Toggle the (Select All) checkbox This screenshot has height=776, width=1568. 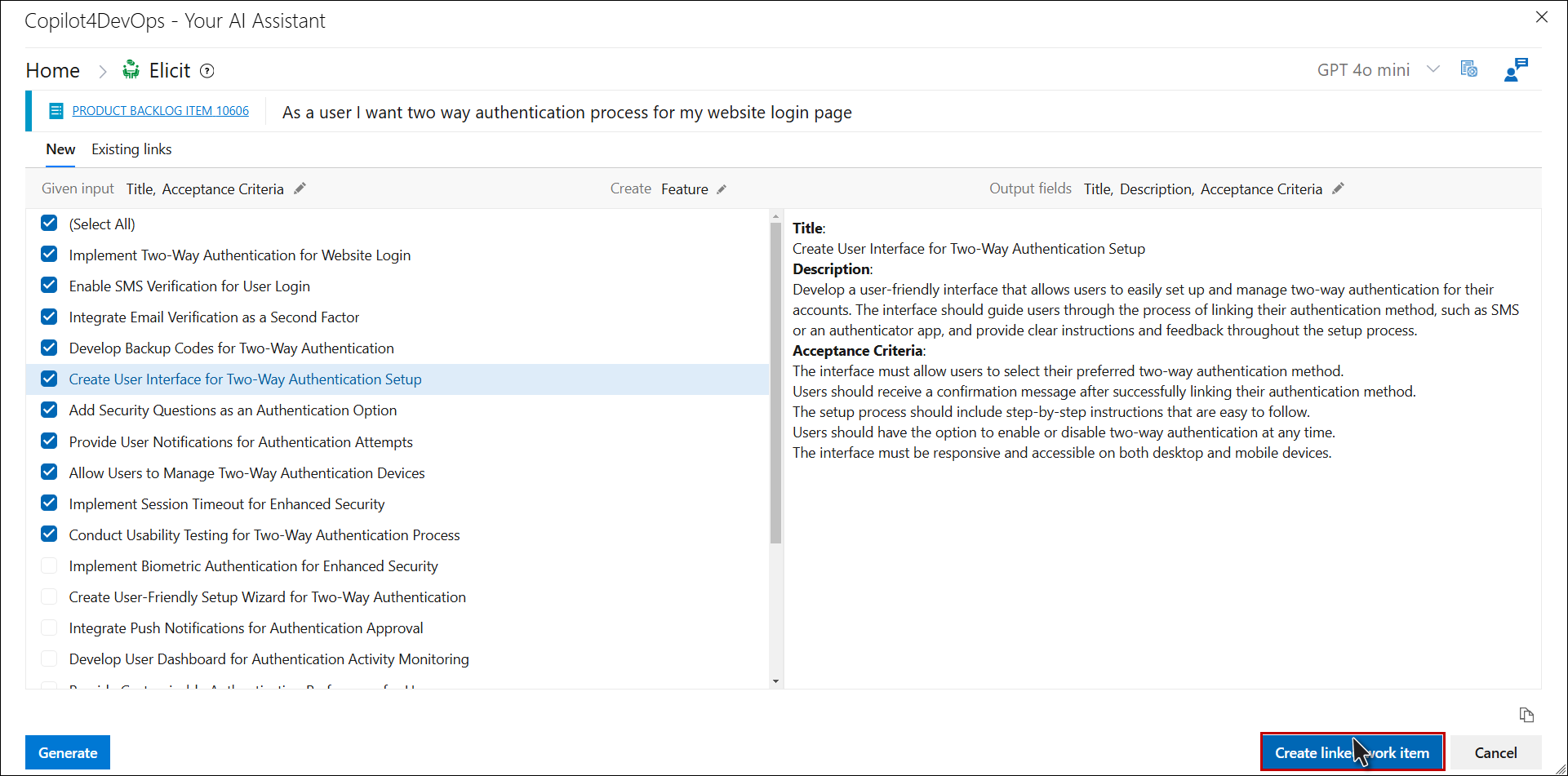49,224
